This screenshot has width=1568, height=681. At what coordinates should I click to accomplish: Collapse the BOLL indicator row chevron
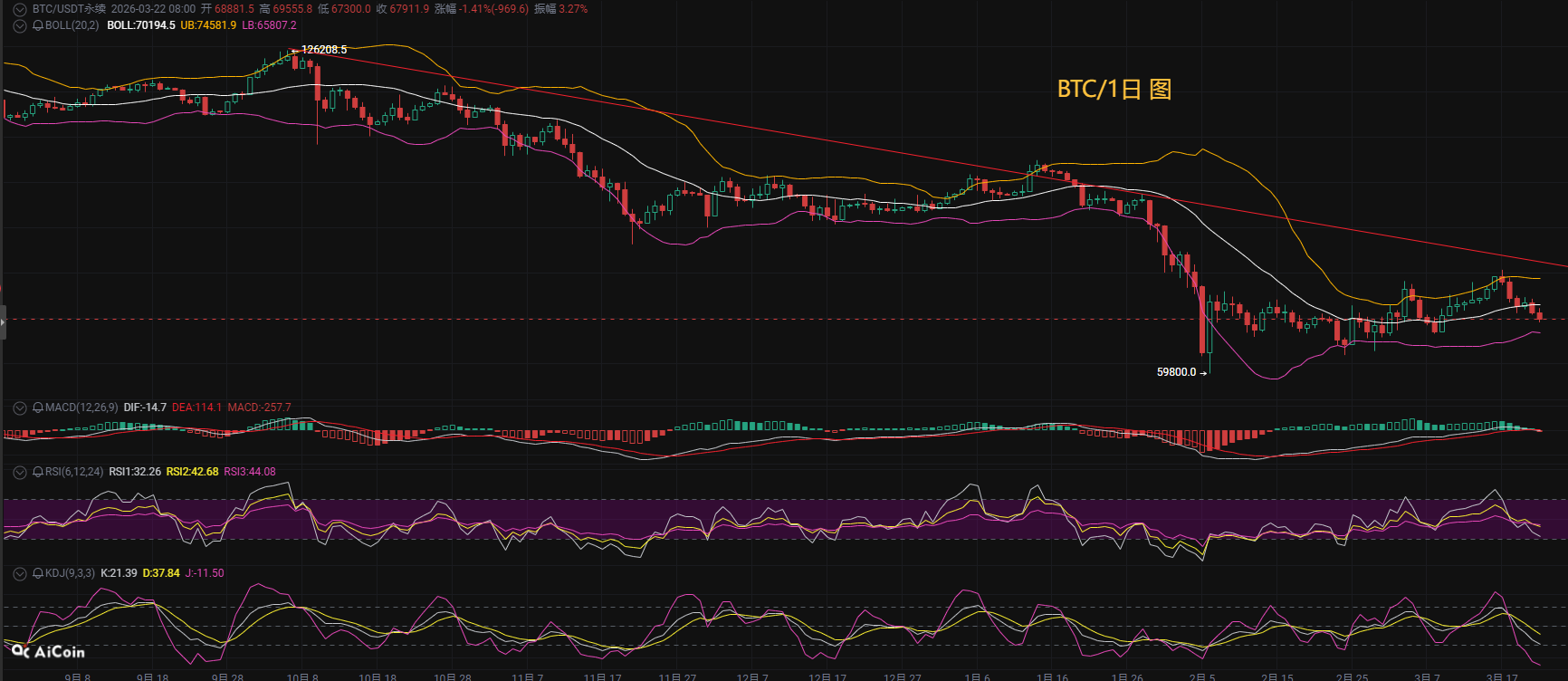pyautogui.click(x=20, y=25)
